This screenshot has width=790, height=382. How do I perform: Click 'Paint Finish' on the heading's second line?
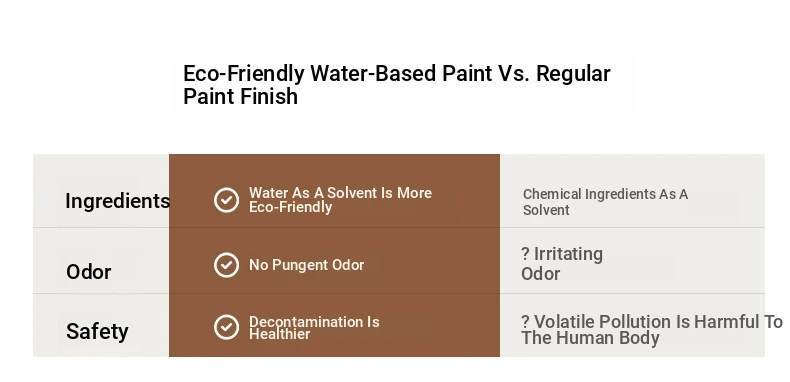click(x=241, y=96)
